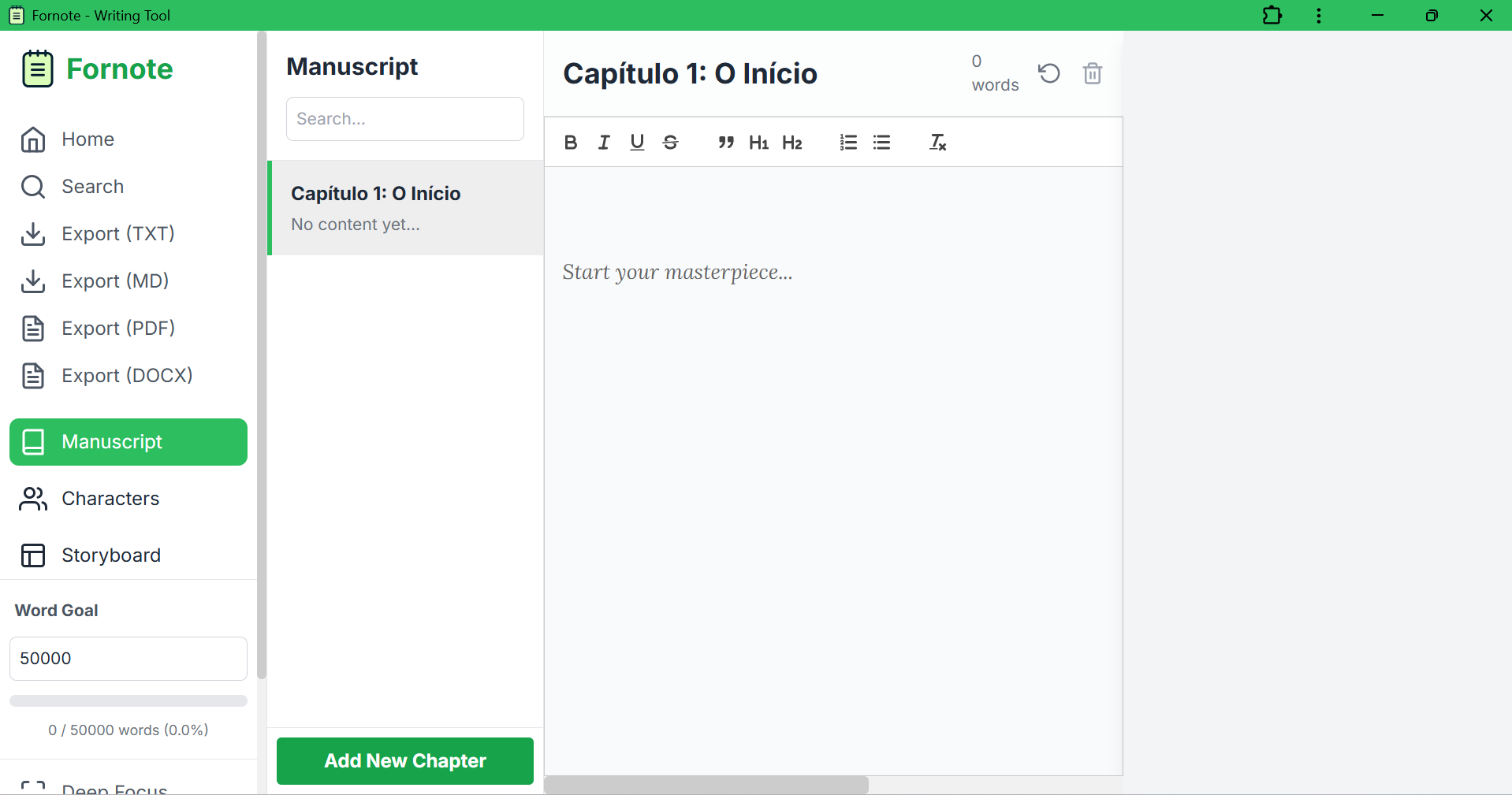Go to Home in sidebar

point(128,139)
